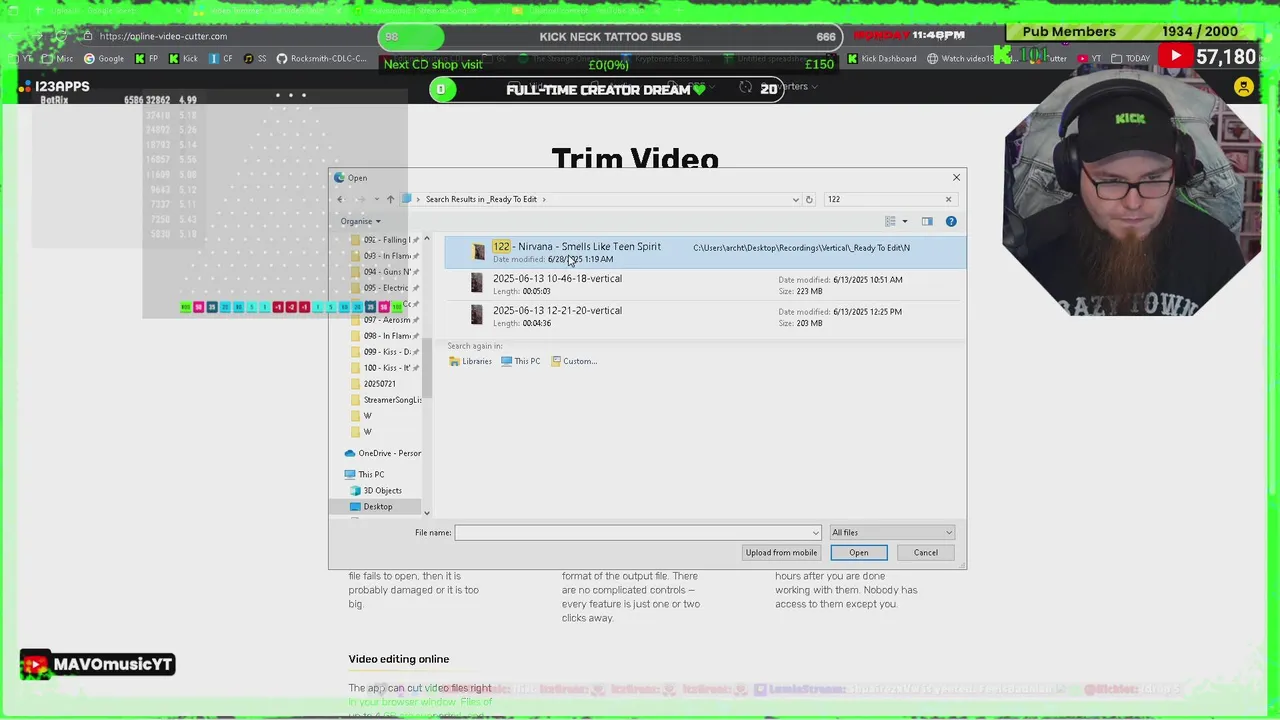This screenshot has width=1280, height=720.
Task: Click the Open button
Action: (858, 553)
